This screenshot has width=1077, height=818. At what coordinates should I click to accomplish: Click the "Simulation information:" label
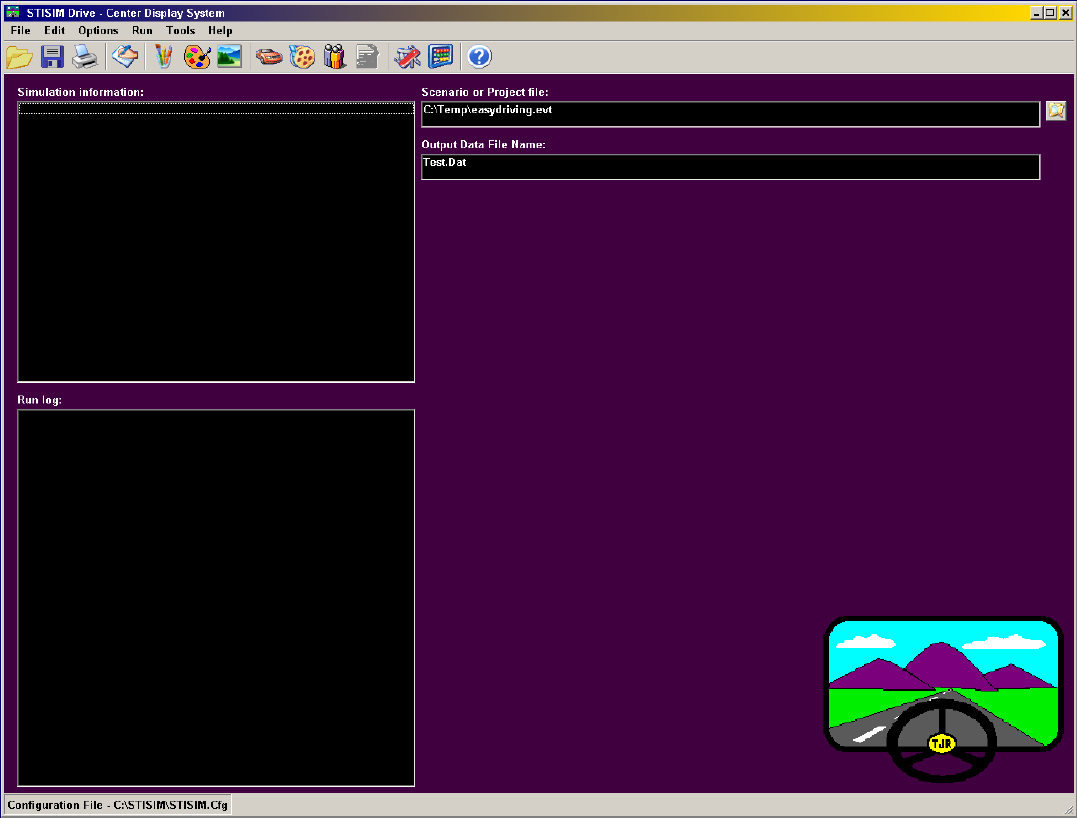pyautogui.click(x=80, y=92)
